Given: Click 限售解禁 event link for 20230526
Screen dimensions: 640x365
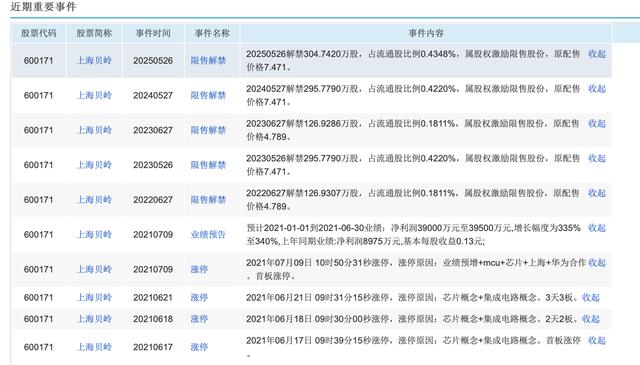Looking at the screenshot, I should (208, 165).
